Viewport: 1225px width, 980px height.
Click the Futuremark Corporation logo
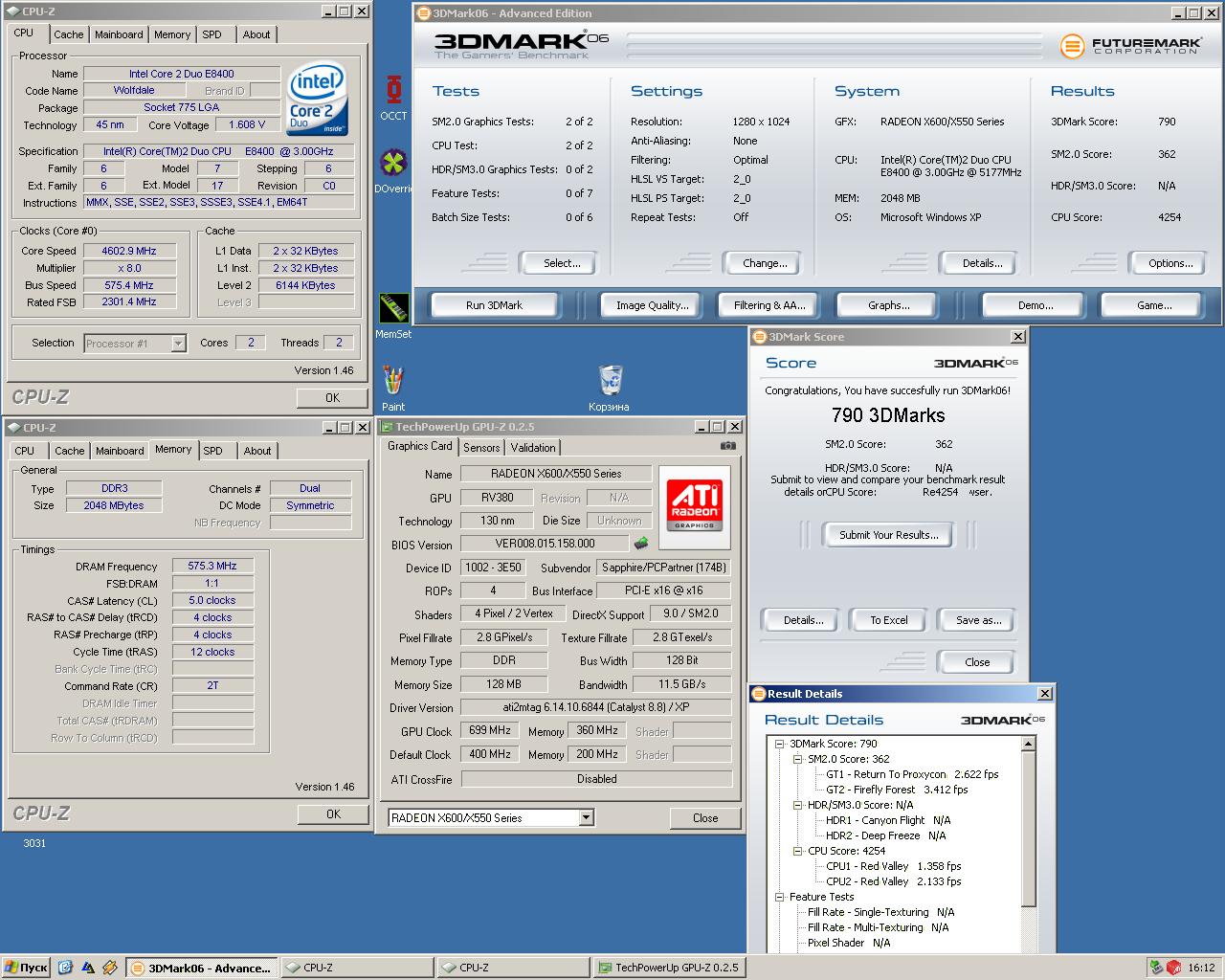coord(1129,45)
